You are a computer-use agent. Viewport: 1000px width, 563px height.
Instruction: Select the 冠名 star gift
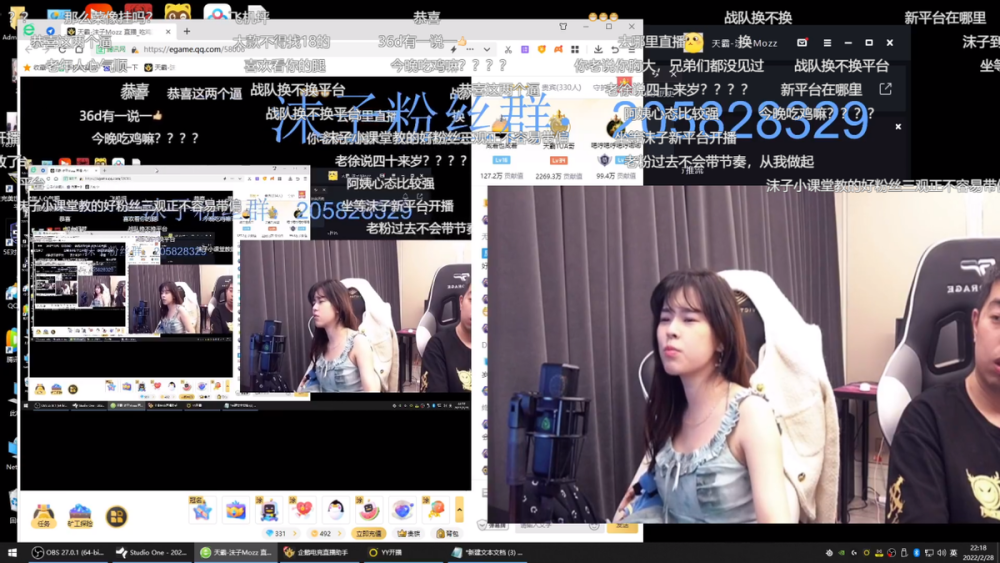[202, 510]
